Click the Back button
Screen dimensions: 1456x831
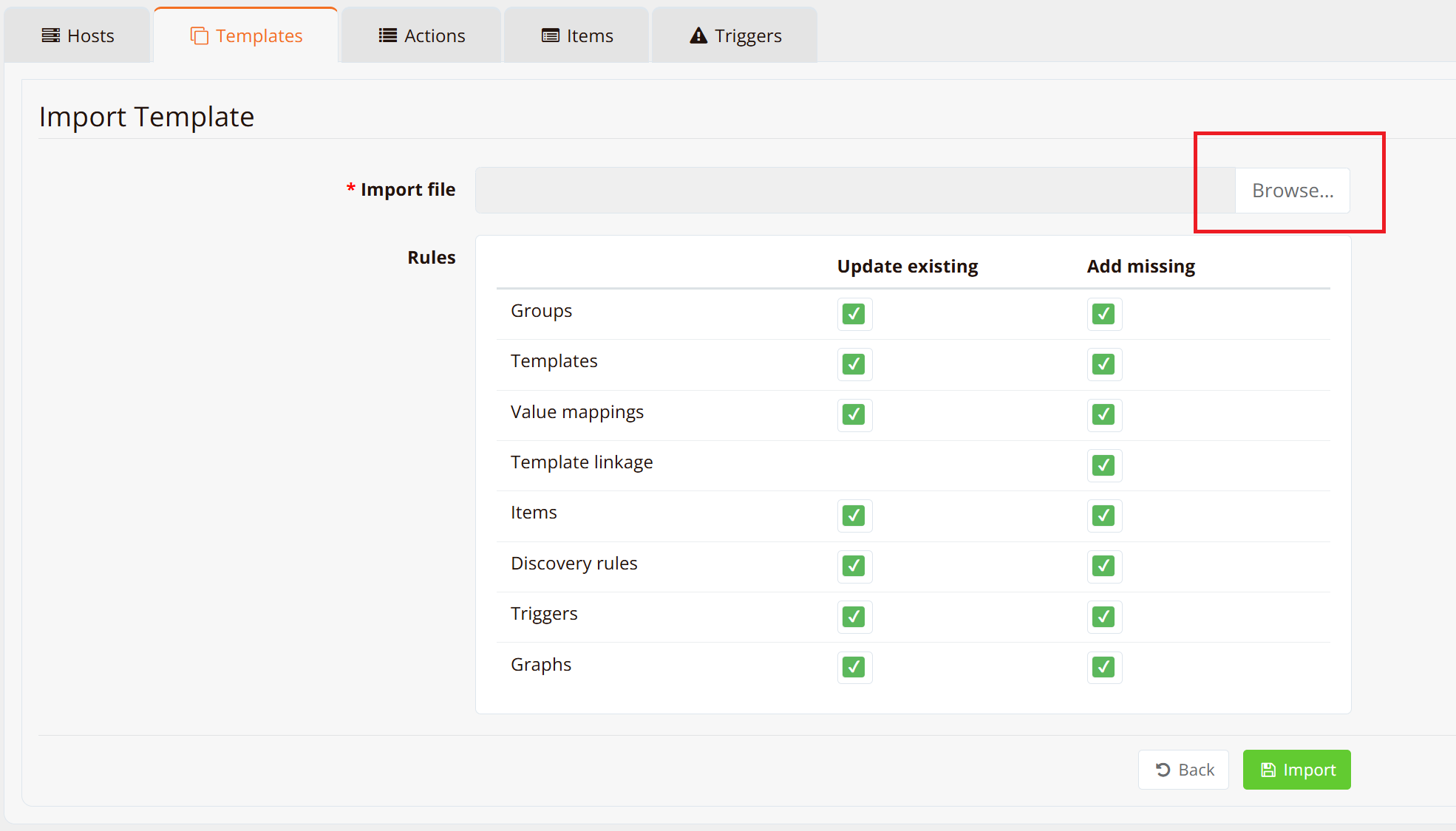[x=1183, y=770]
